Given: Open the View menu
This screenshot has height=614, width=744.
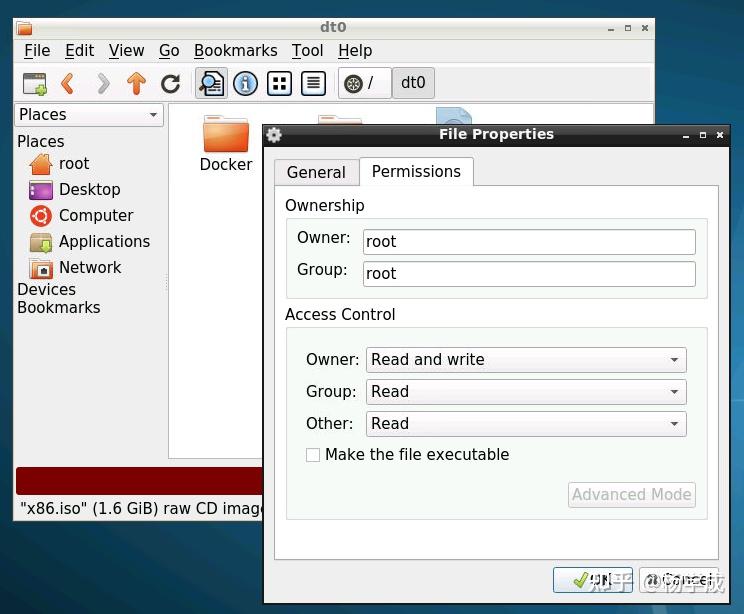Looking at the screenshot, I should pyautogui.click(x=126, y=50).
